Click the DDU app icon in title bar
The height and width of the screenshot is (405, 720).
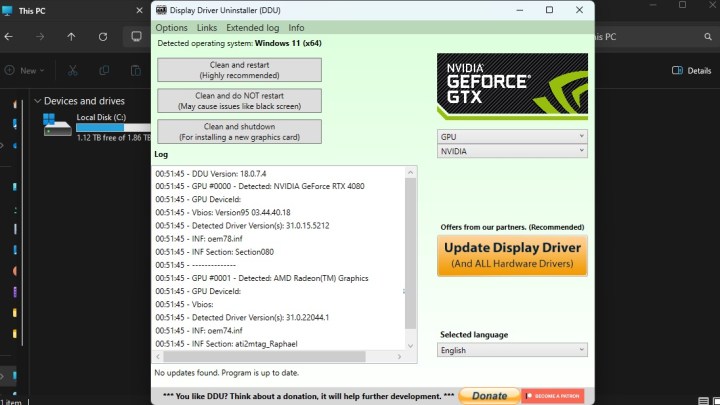click(x=161, y=10)
